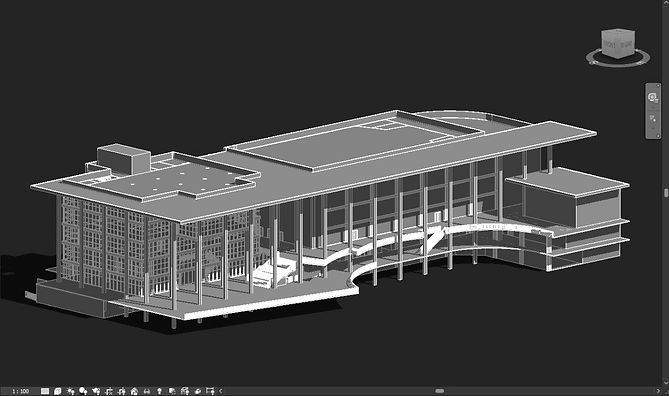This screenshot has width=669, height=396.
Task: Collapse view control bar with the left chevron
Action: (221, 391)
